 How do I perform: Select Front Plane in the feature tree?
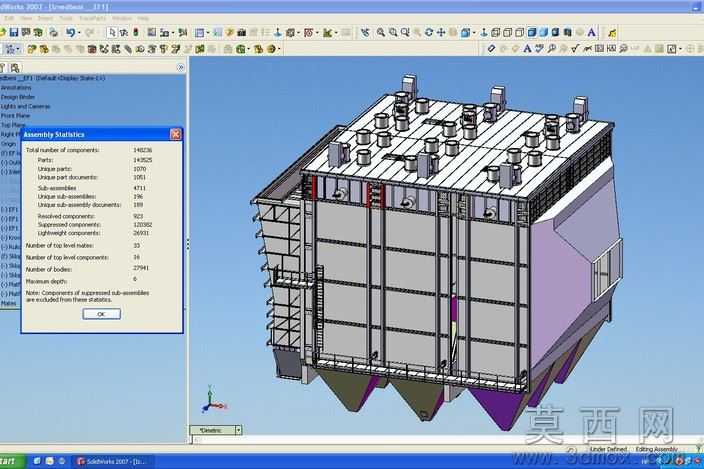tap(15, 116)
